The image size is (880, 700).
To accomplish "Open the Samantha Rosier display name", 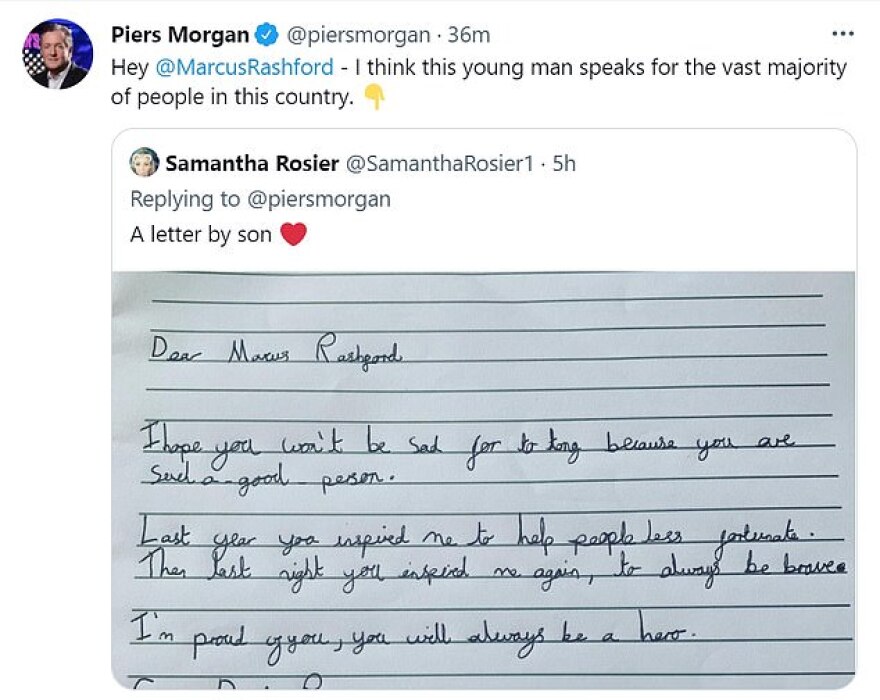I will coord(250,164).
